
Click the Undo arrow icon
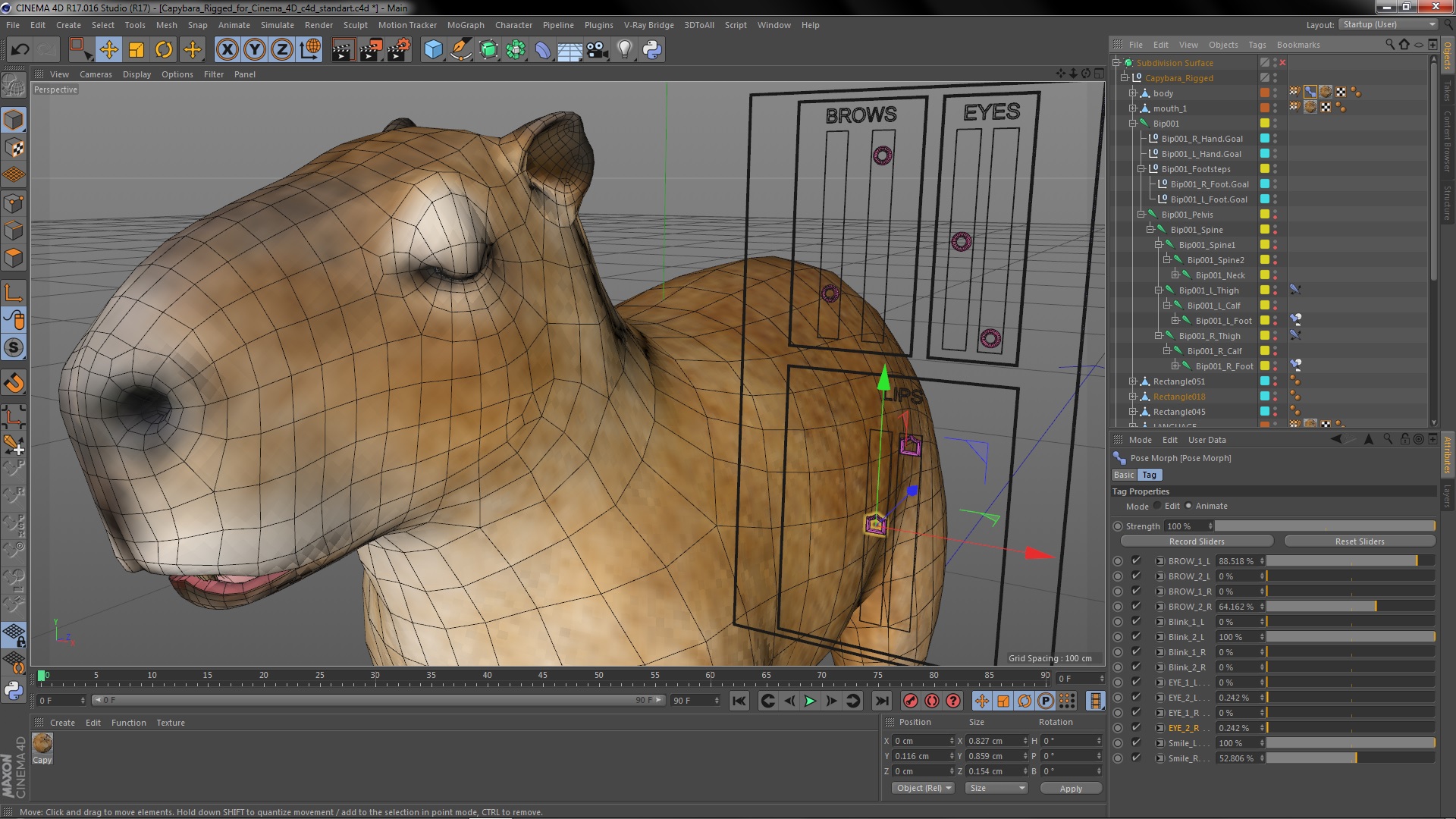pyautogui.click(x=20, y=50)
